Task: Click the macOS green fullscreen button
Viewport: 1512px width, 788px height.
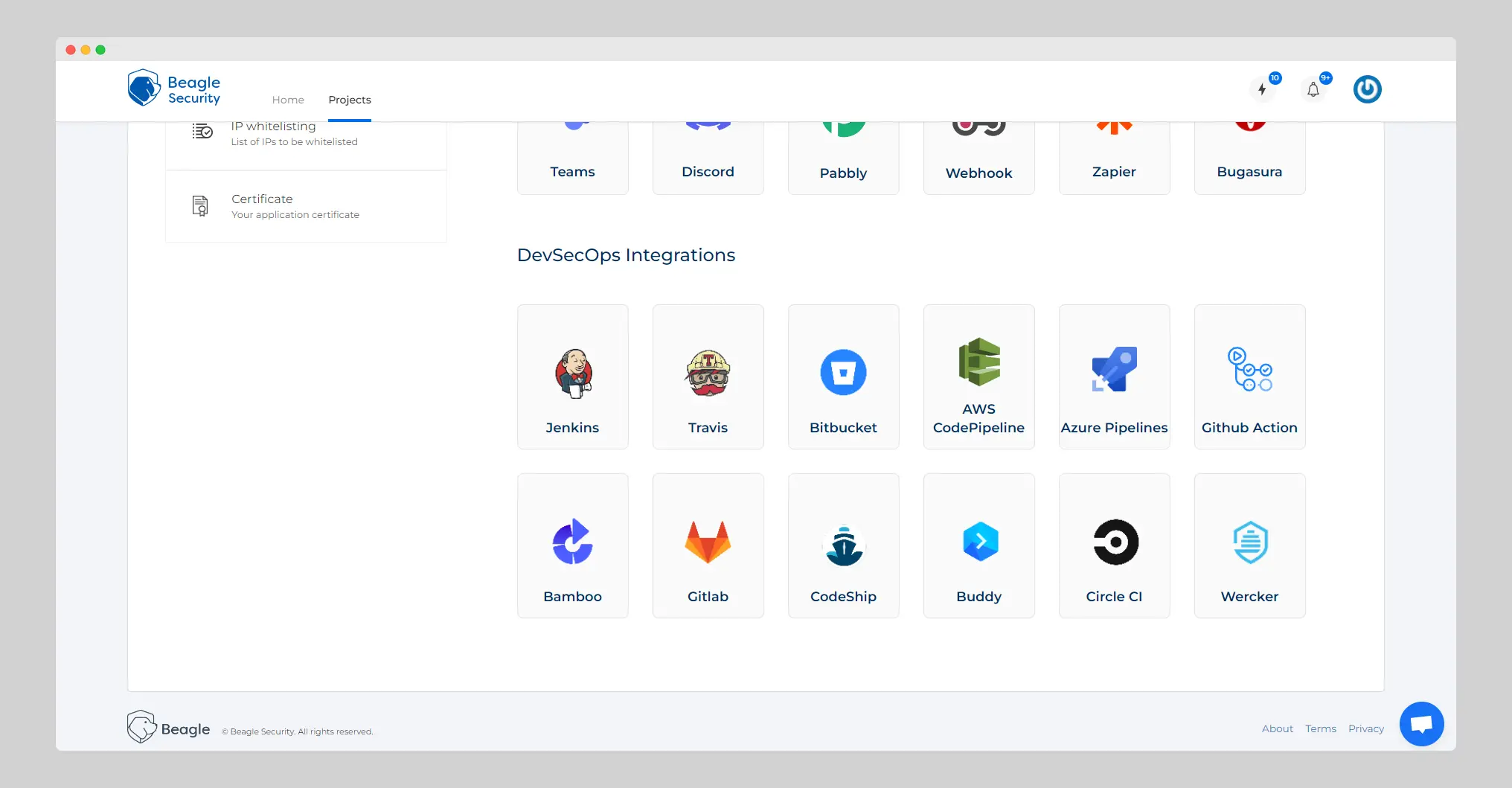Action: point(100,50)
